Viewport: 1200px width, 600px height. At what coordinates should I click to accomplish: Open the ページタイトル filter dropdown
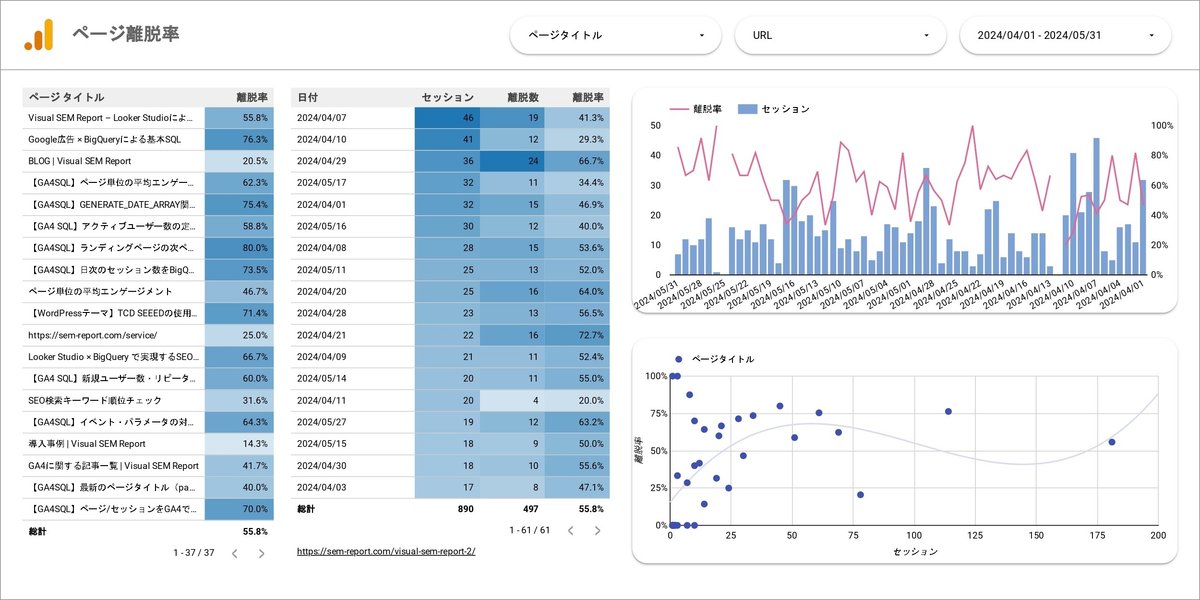tap(615, 35)
